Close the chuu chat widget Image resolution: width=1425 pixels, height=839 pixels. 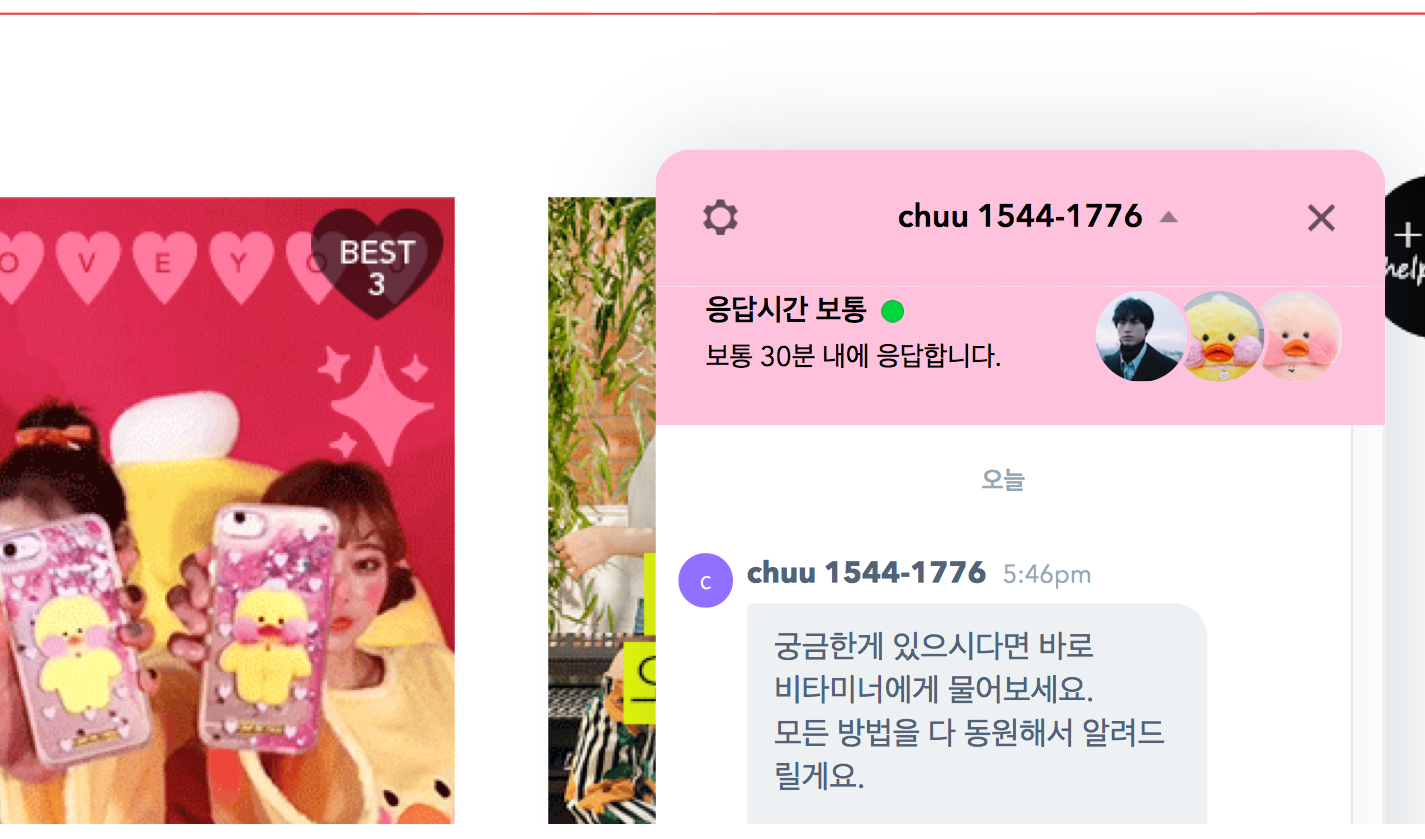coord(1321,217)
